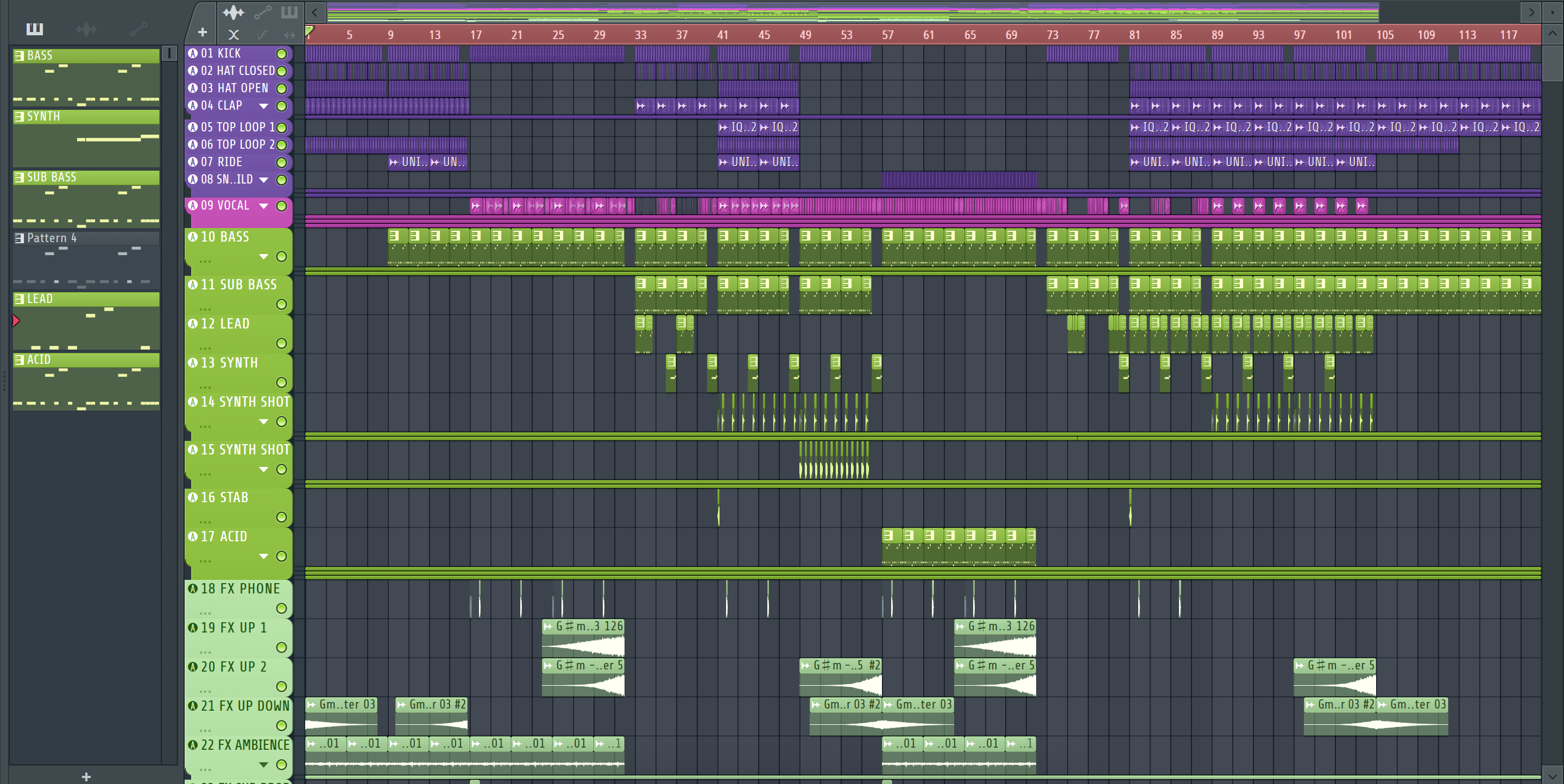Expand the 10 BASS track arrow
1564x784 pixels.
(x=263, y=257)
